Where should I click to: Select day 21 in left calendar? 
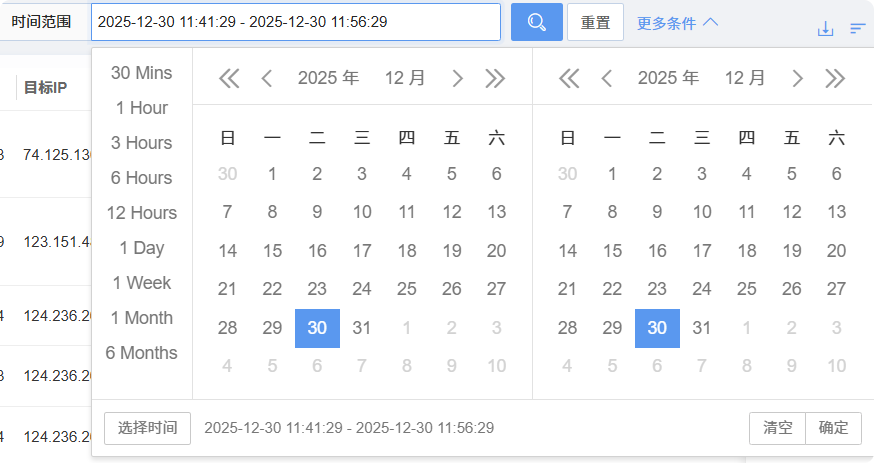point(227,290)
